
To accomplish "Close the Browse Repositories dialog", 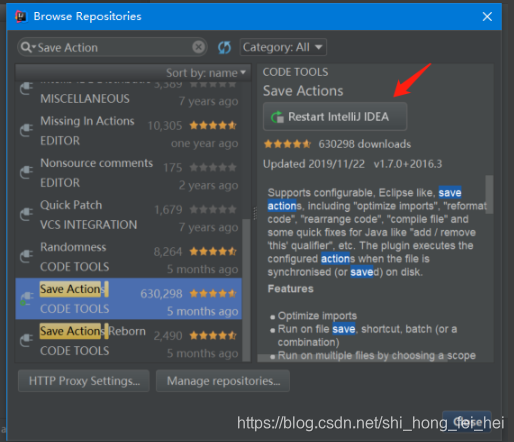I will (487, 16).
